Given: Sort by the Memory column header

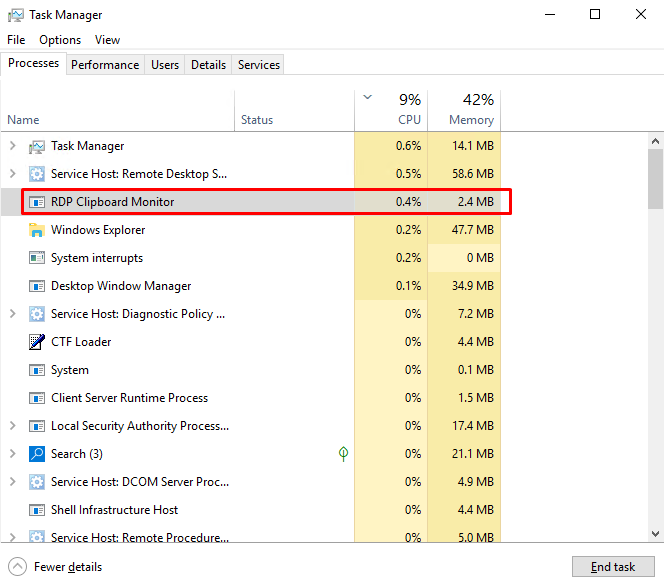Looking at the screenshot, I should tap(464, 111).
